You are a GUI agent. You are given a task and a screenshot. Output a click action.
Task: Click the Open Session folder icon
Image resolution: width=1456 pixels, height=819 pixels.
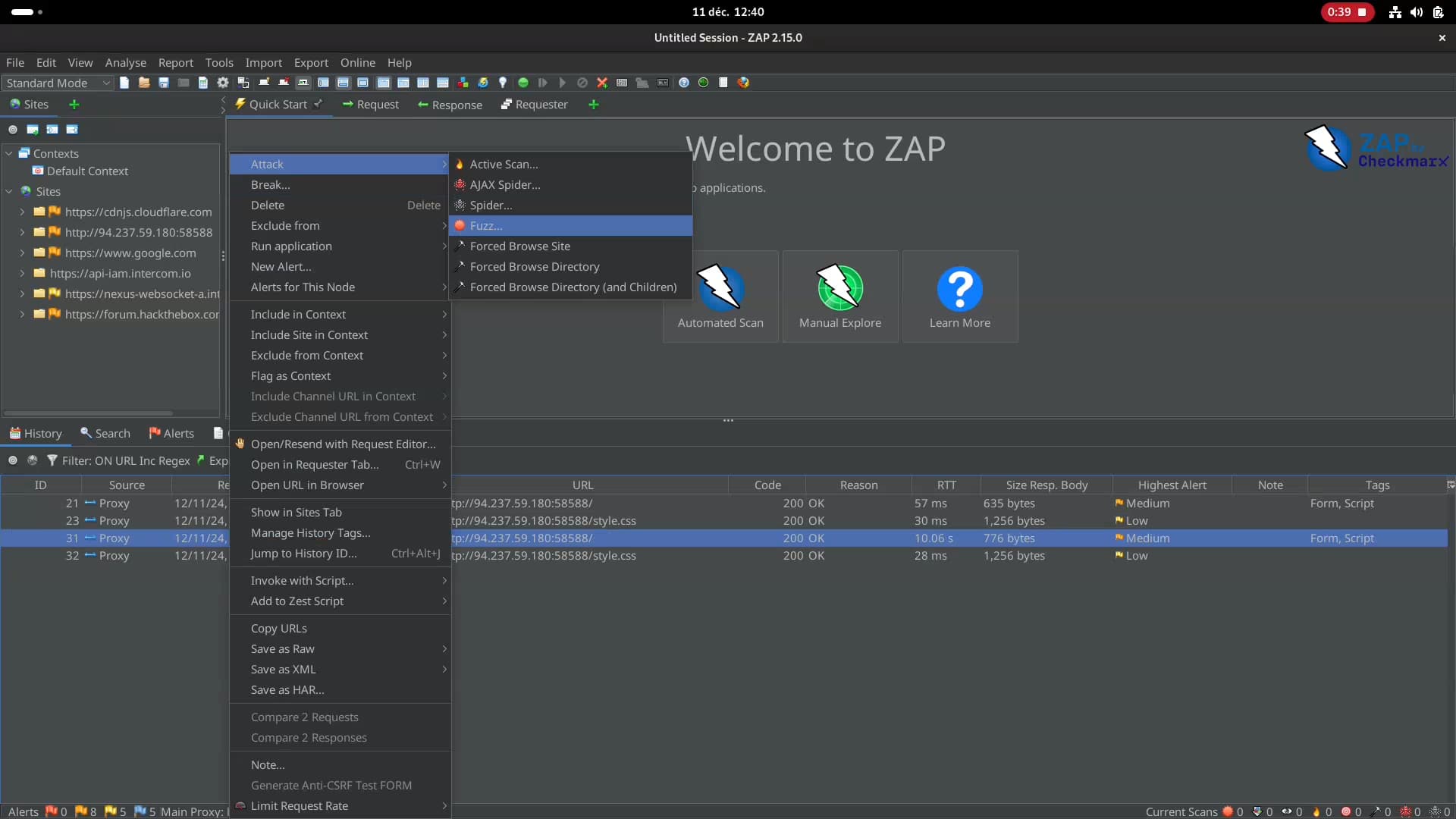pos(144,83)
